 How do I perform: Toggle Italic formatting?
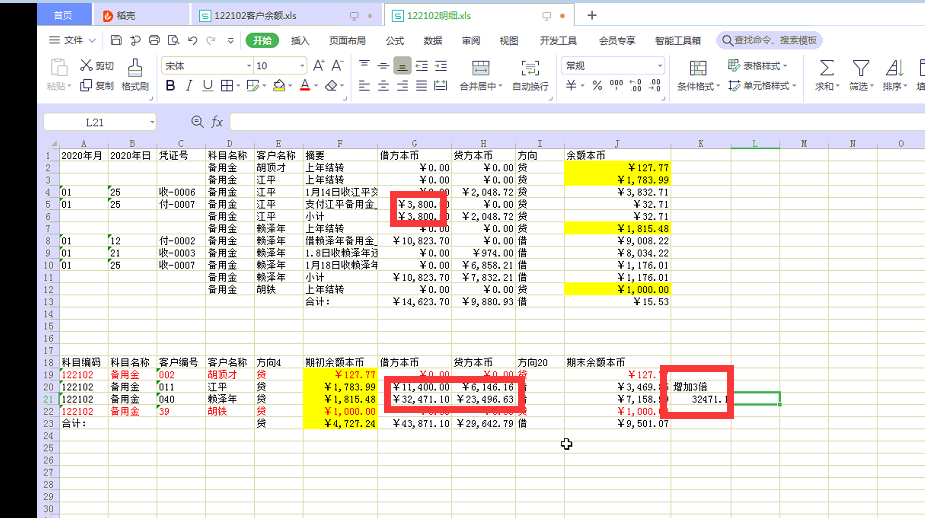click(189, 86)
